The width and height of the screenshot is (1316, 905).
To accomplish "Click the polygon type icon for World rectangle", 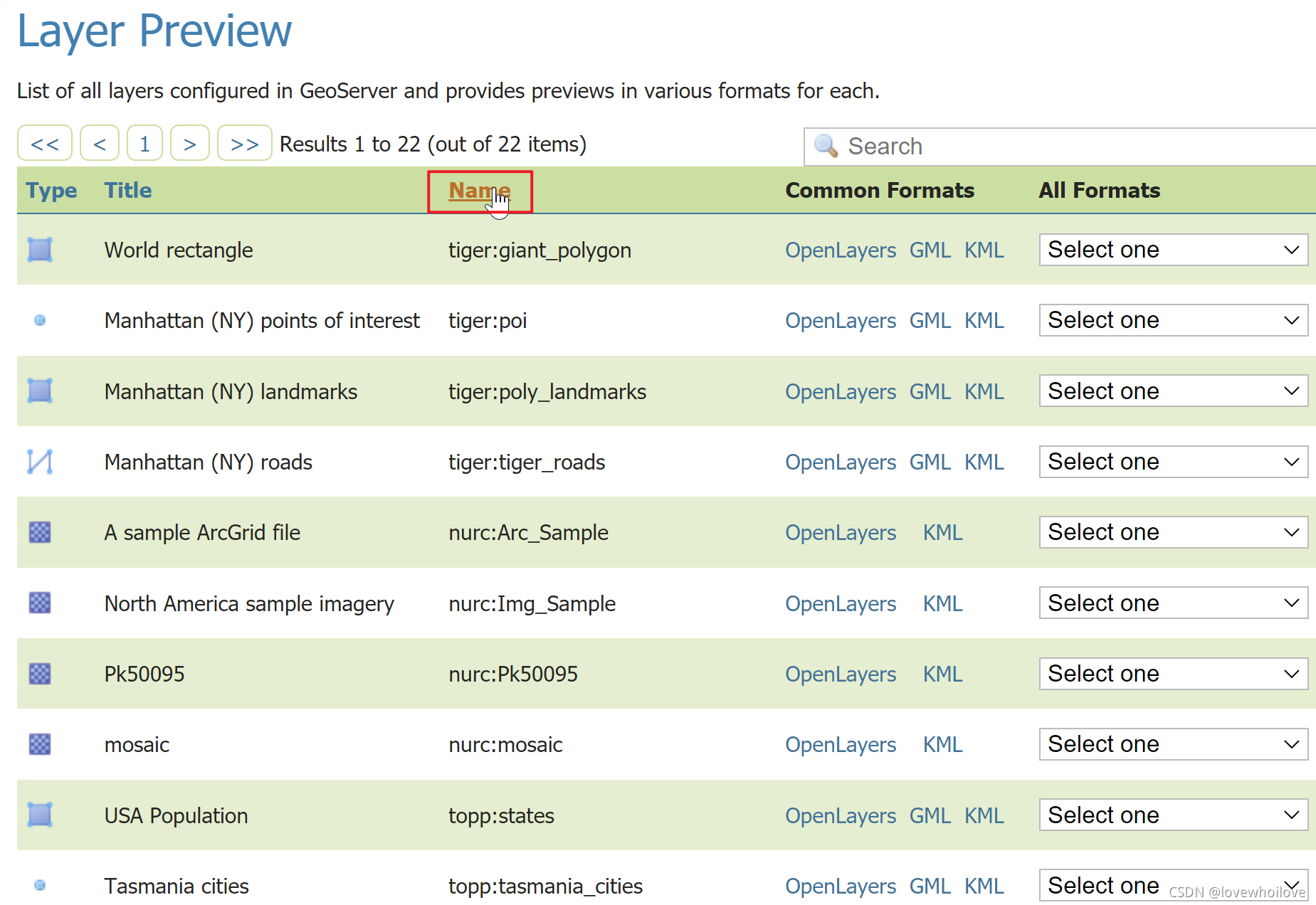I will tap(40, 250).
